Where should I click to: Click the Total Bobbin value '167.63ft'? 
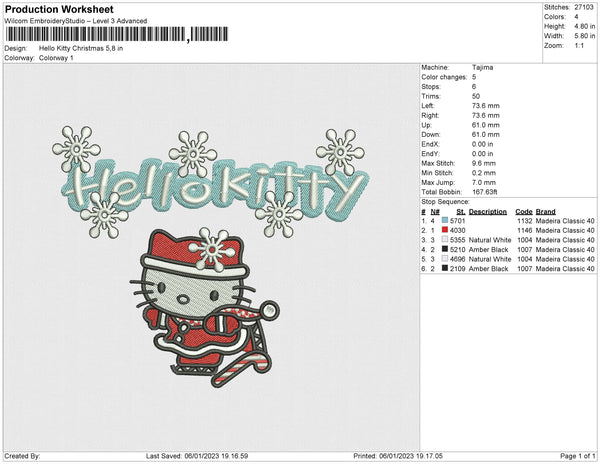tap(485, 192)
